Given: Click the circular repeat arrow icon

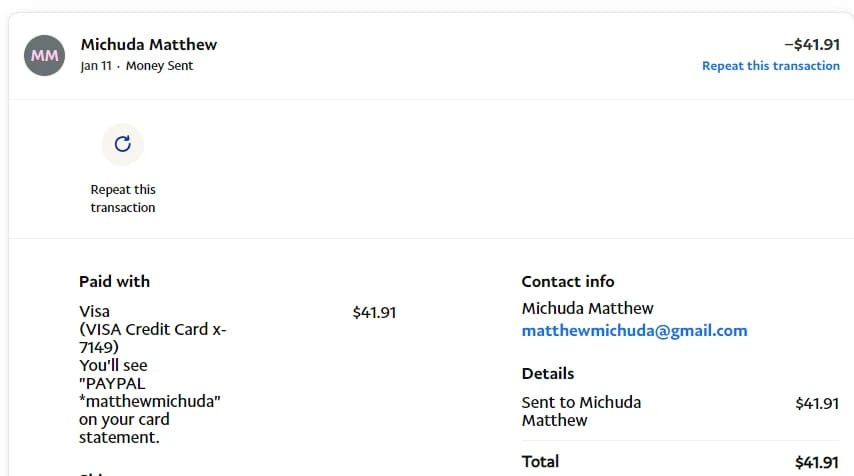Looking at the screenshot, I should 122,144.
